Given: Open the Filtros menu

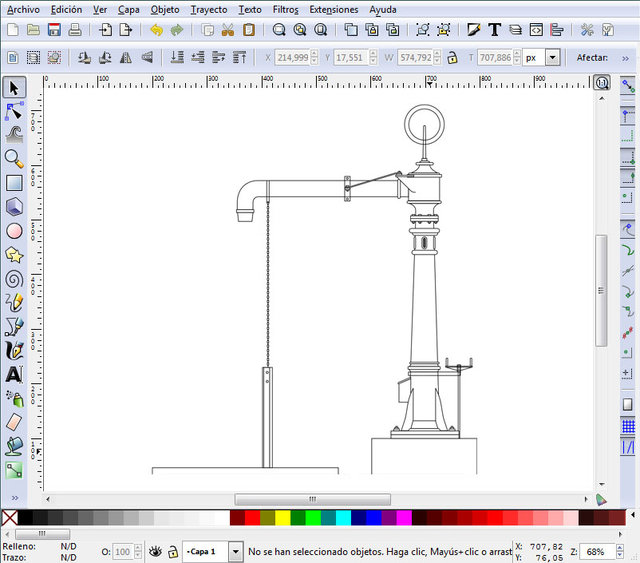Looking at the screenshot, I should click(285, 9).
